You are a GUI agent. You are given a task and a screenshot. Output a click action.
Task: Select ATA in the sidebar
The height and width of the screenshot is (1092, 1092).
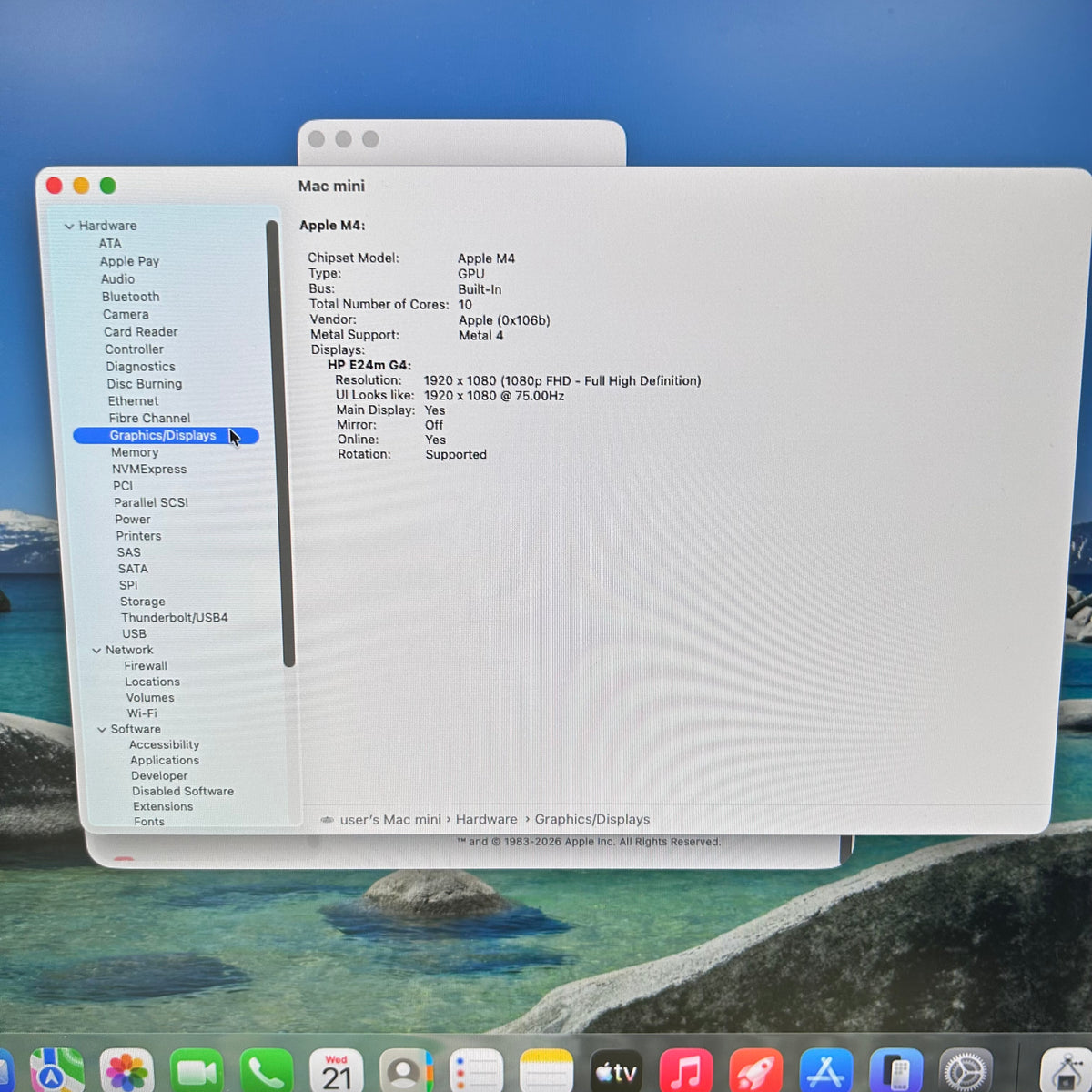[x=110, y=244]
